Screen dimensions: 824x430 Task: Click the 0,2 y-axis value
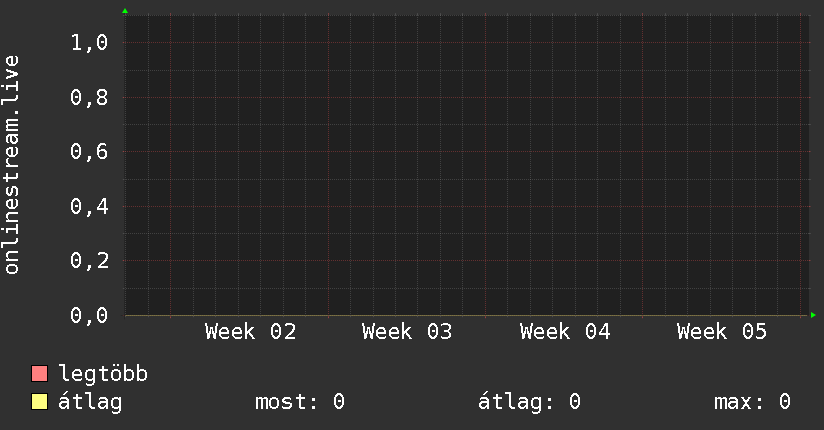(x=89, y=261)
